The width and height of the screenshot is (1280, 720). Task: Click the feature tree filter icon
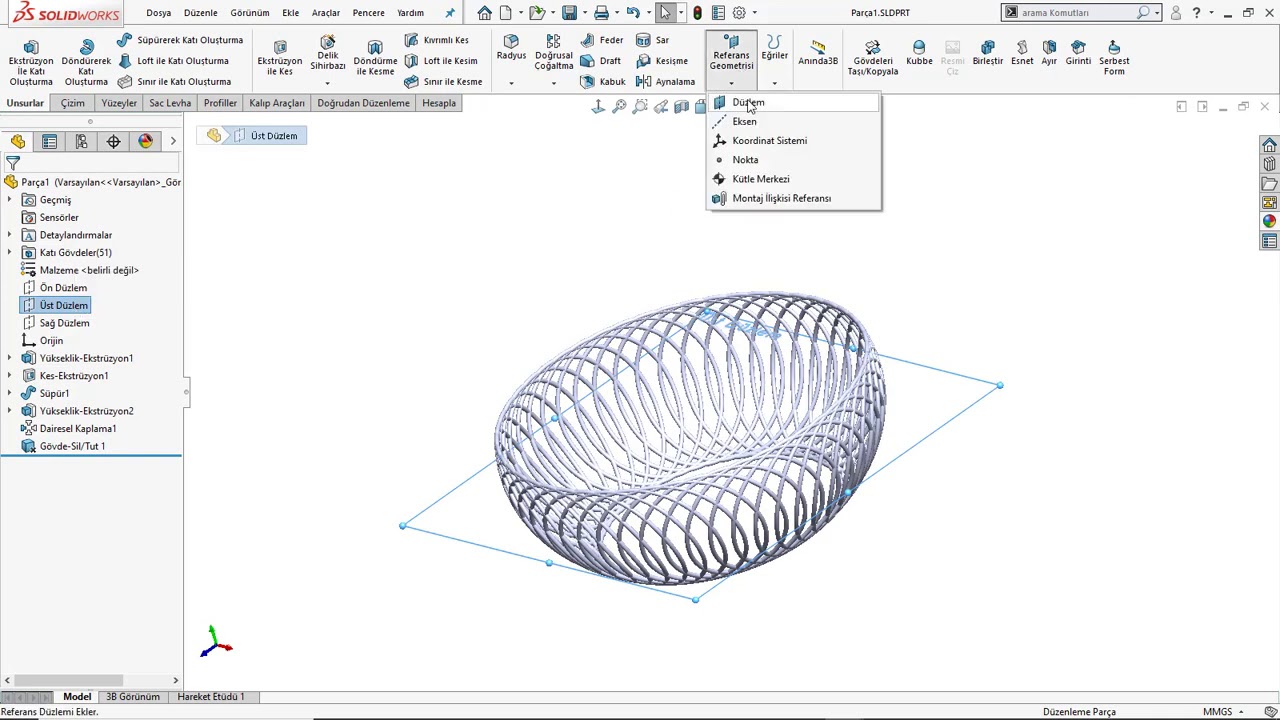tap(13, 163)
